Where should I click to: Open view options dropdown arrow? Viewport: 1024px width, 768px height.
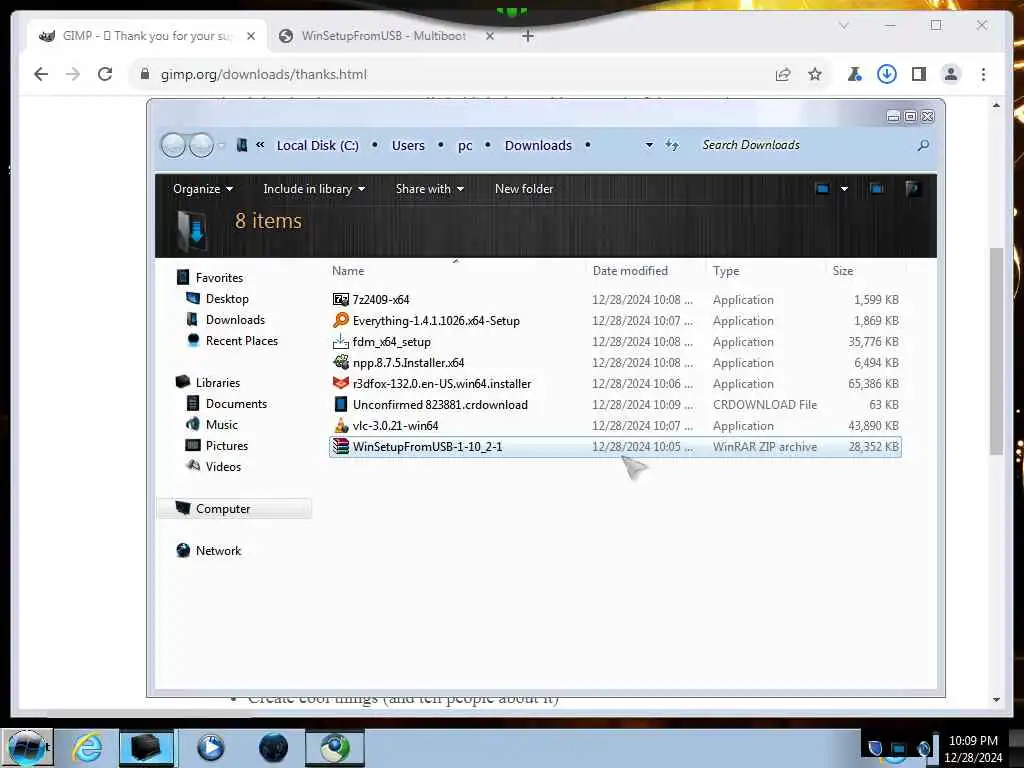pyautogui.click(x=844, y=189)
